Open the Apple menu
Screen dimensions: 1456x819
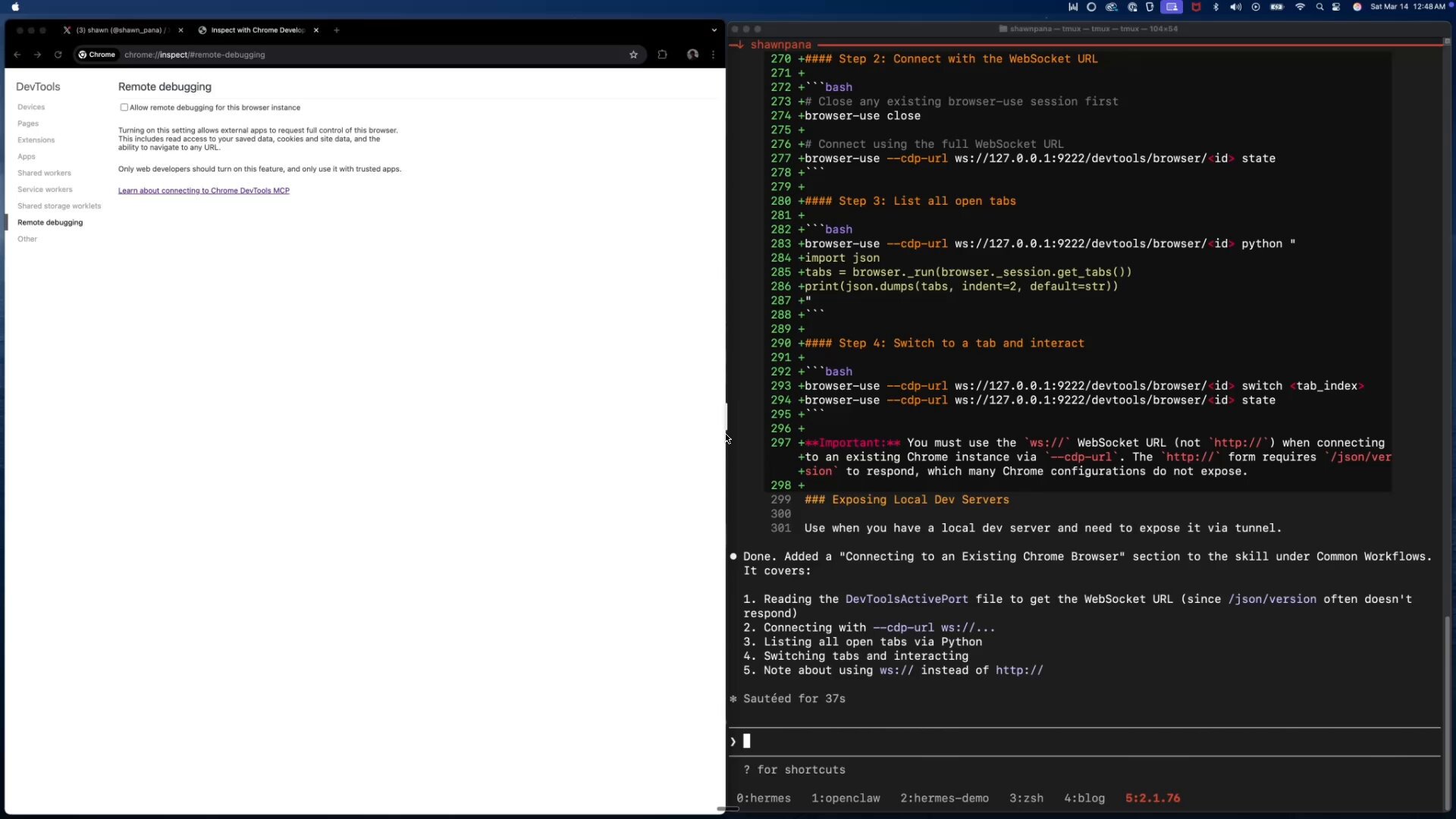(15, 7)
